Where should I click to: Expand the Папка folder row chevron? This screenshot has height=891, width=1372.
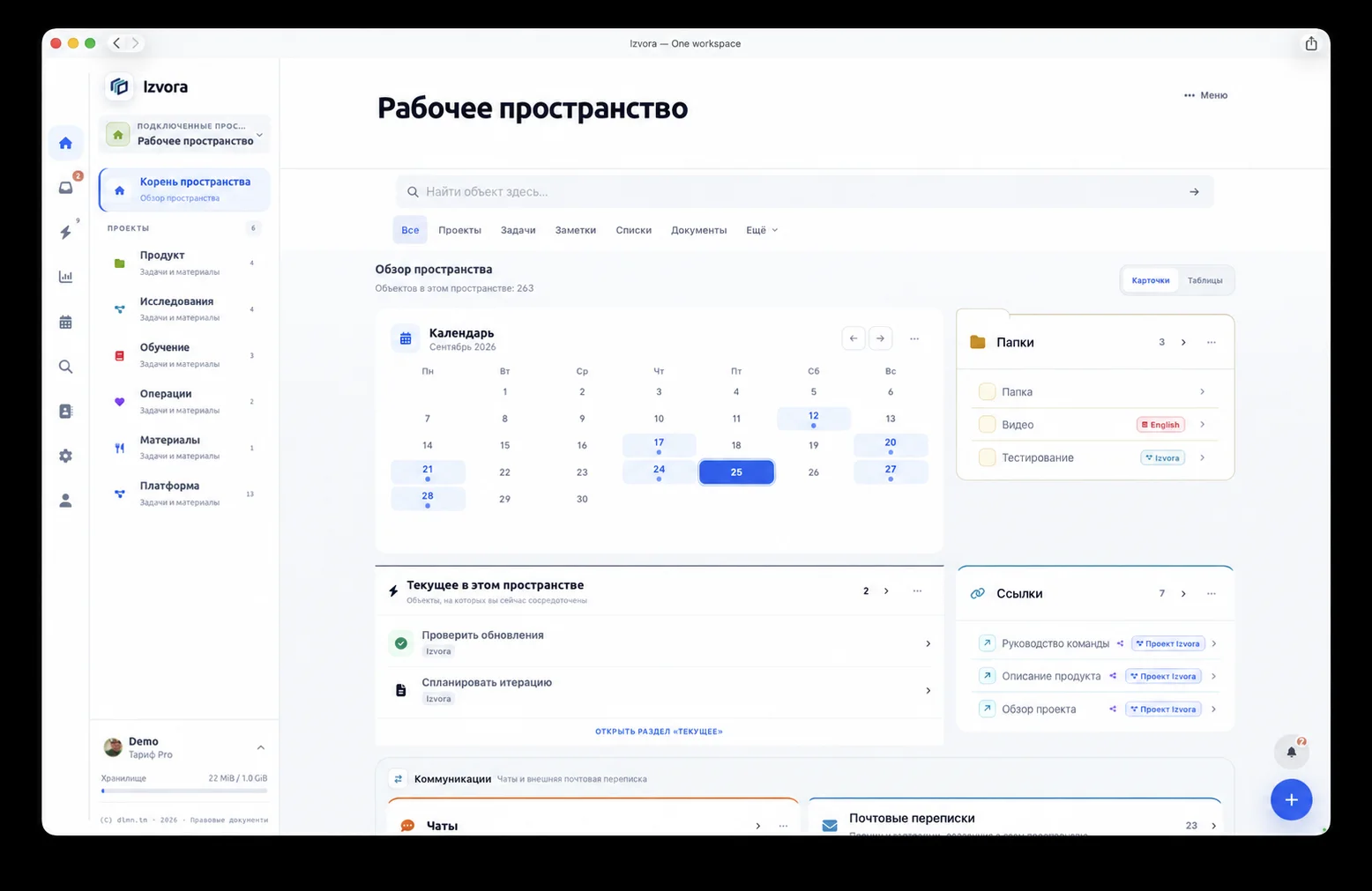click(1202, 391)
